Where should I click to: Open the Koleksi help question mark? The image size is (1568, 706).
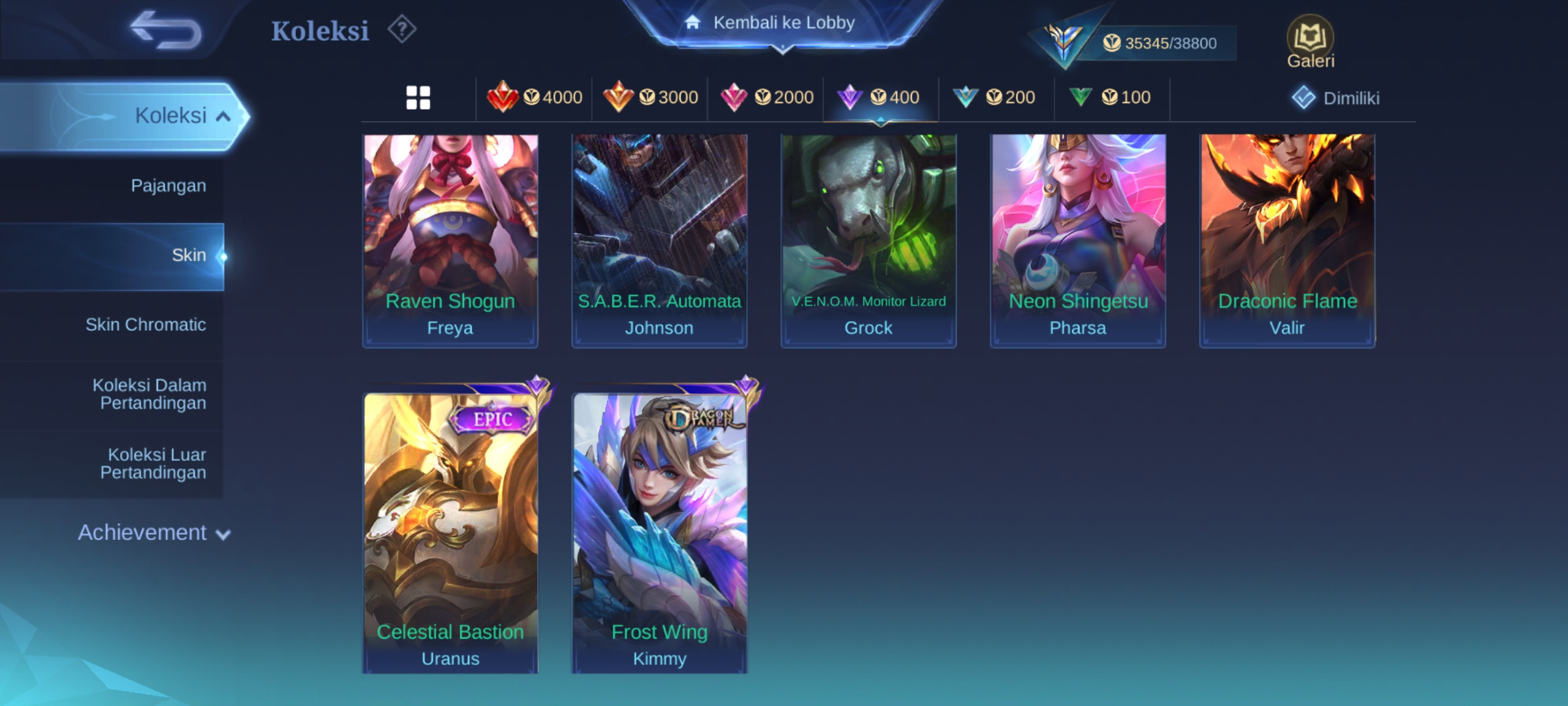402,30
